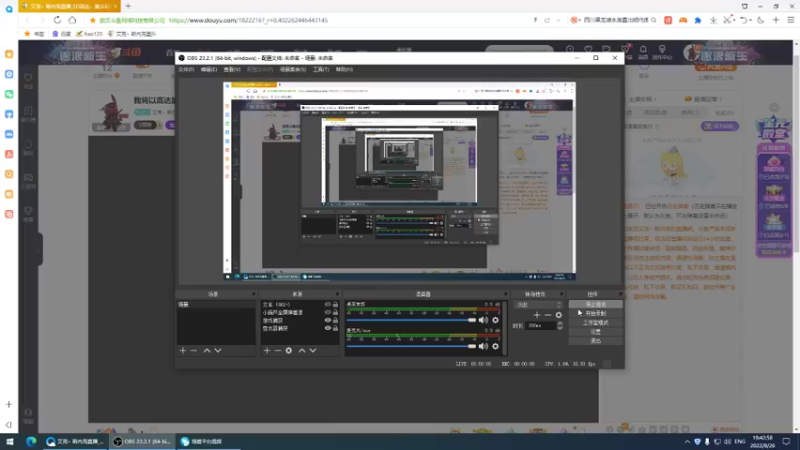This screenshot has height=450, width=800.
Task: Toggle visibility of display capture source
Action: tap(328, 328)
